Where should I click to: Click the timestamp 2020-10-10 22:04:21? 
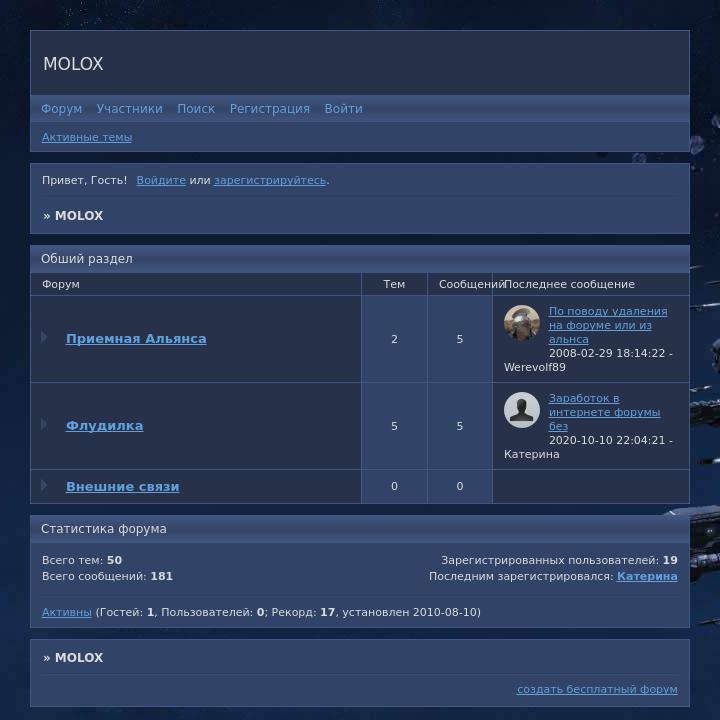point(607,440)
